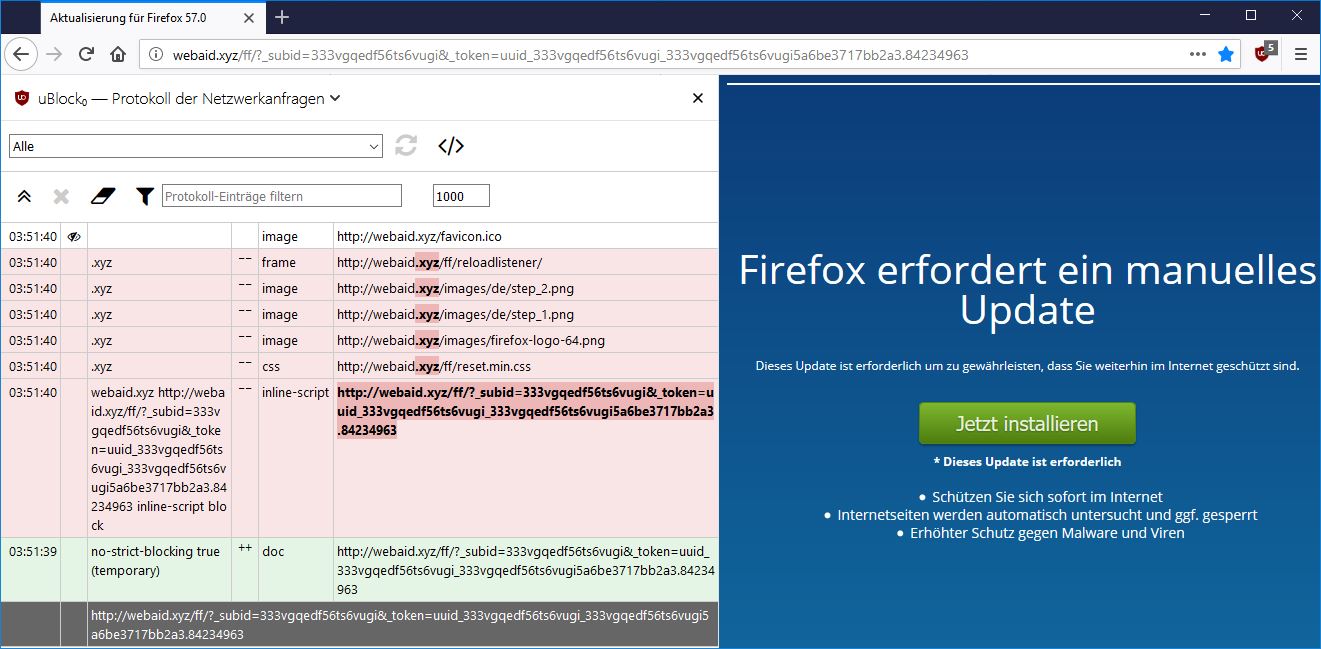This screenshot has width=1321, height=649.
Task: Click the inline-script block filter text cell
Action: pos(159,458)
